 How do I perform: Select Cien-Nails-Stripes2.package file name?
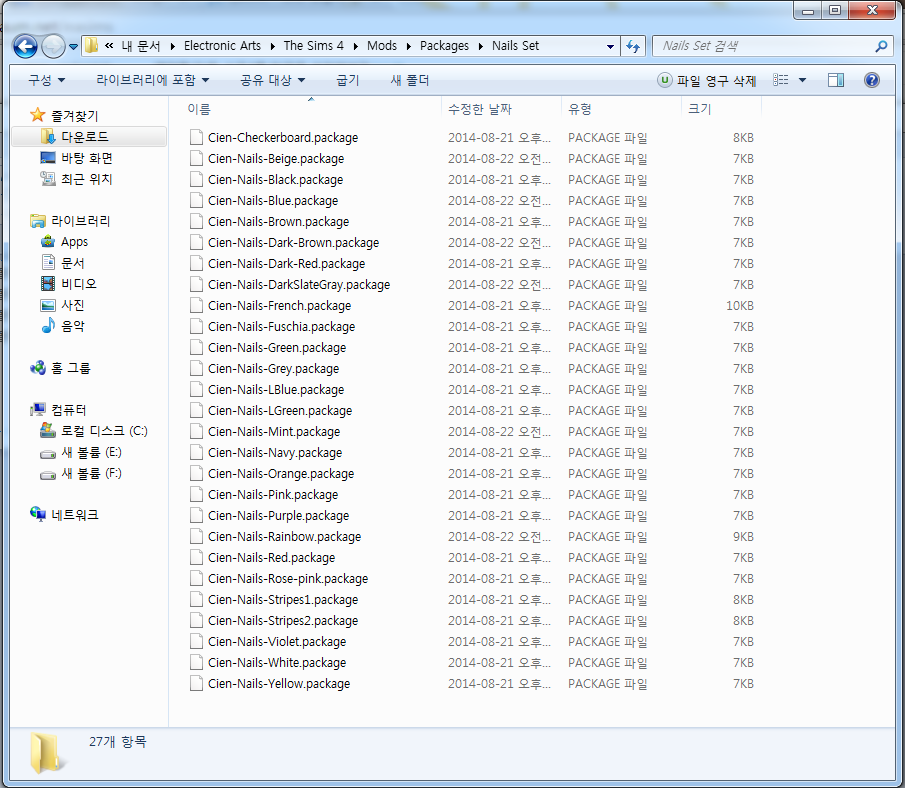[x=283, y=621]
